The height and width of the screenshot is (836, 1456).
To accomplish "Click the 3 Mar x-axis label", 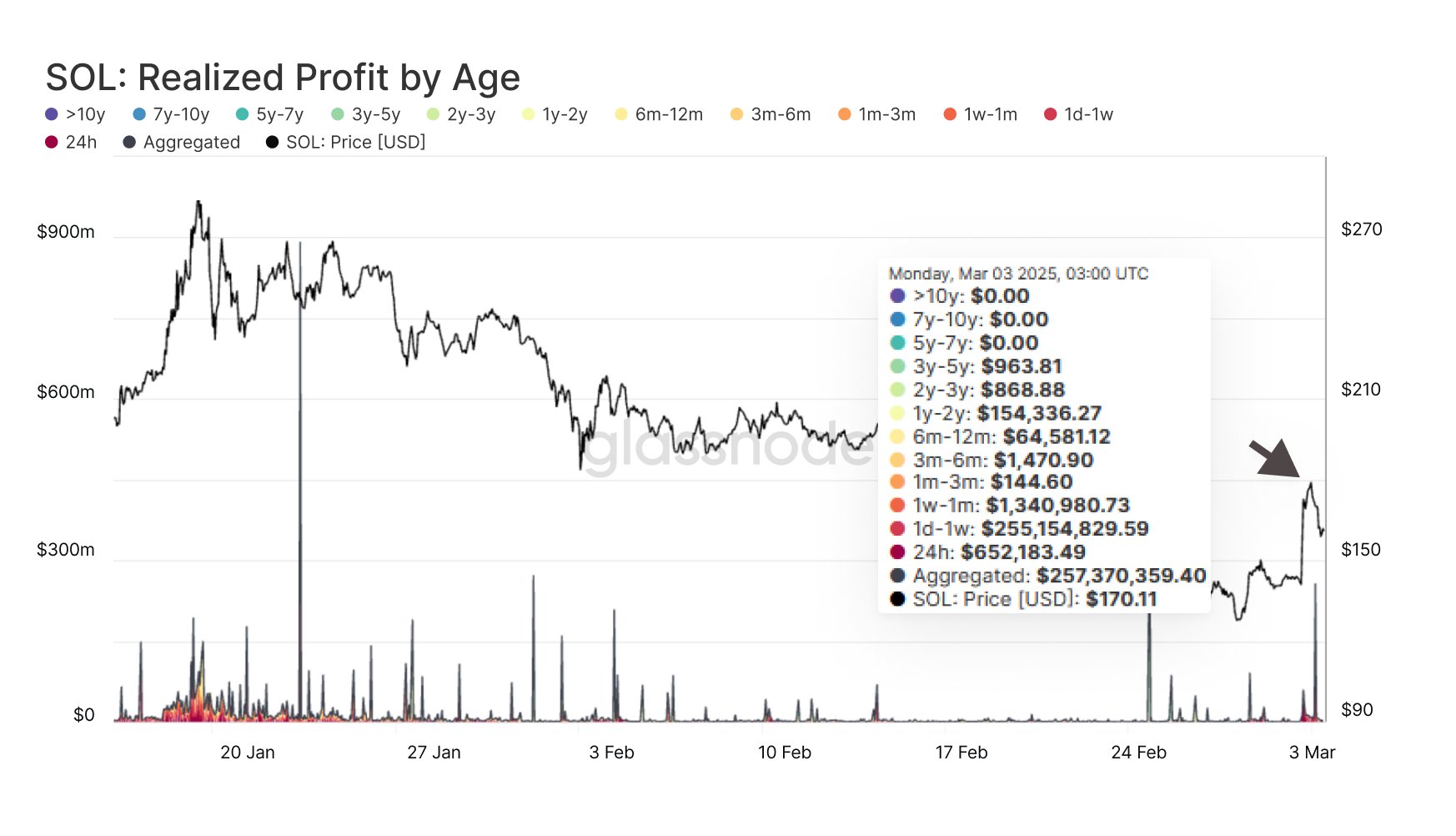I will (1312, 753).
